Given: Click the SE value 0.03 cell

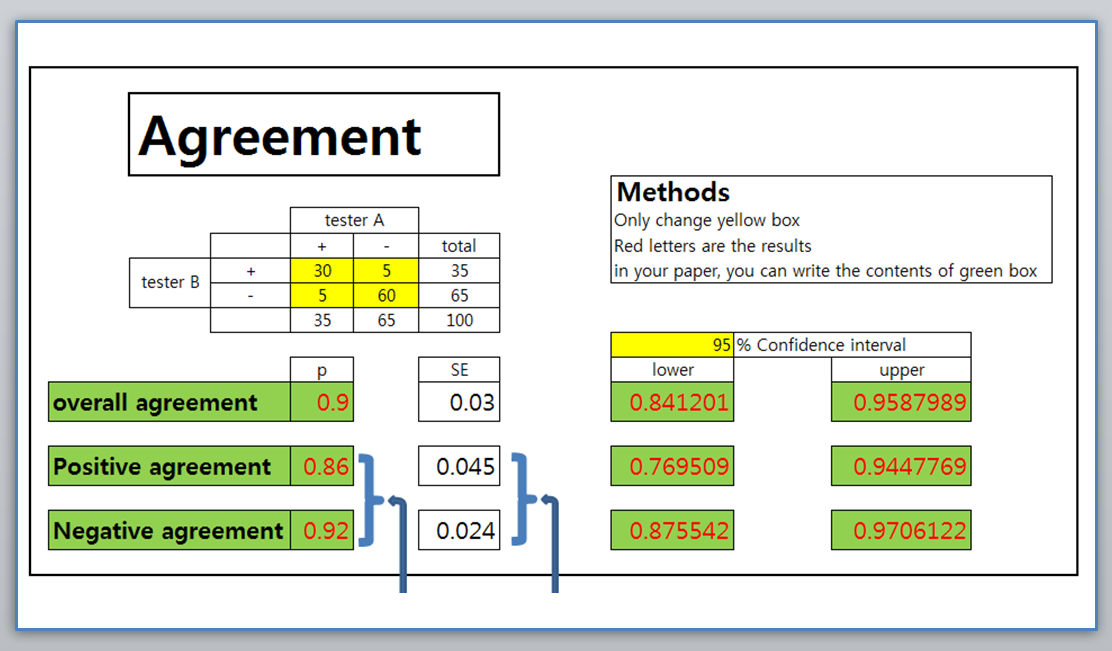Looking at the screenshot, I should [458, 401].
